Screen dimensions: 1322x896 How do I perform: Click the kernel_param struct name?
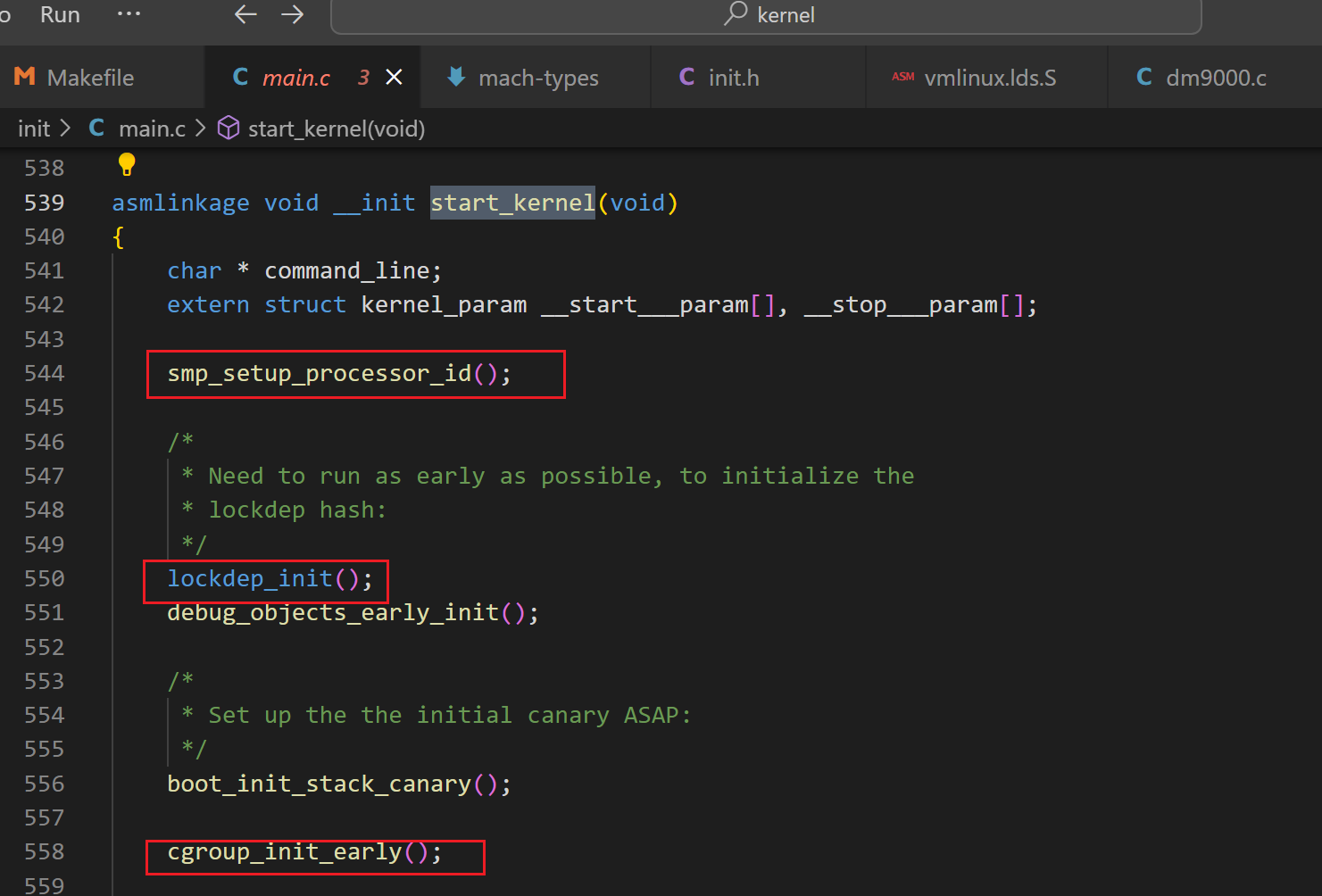444,305
